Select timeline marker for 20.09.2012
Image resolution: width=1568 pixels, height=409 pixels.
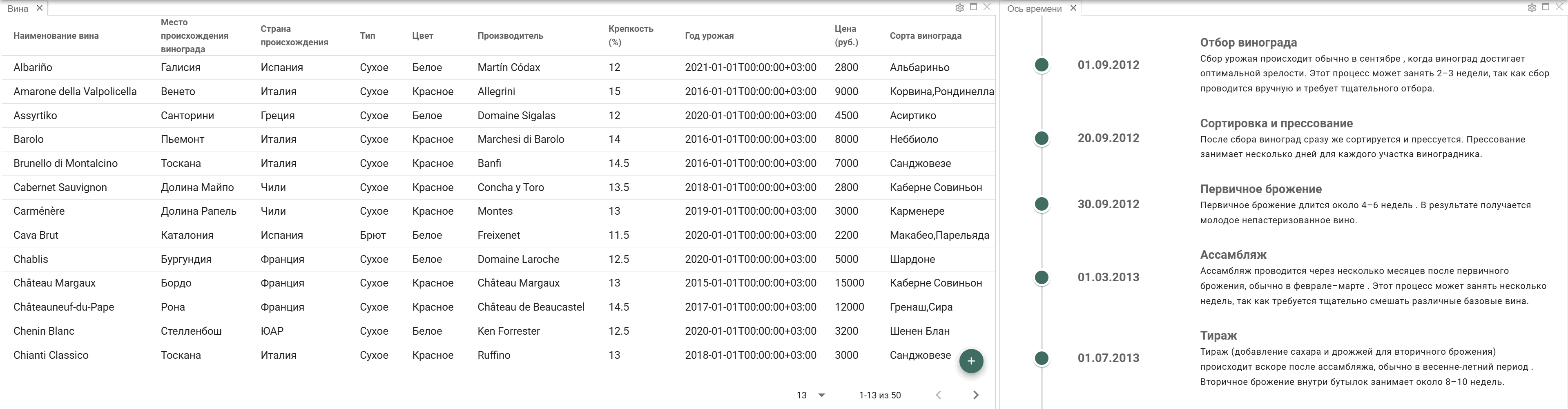(x=1042, y=138)
